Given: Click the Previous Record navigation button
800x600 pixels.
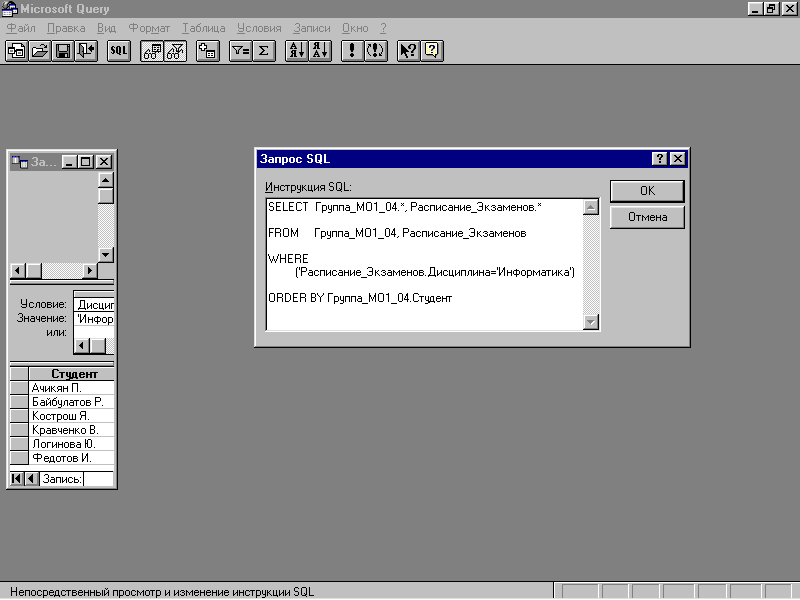Looking at the screenshot, I should pyautogui.click(x=32, y=479).
